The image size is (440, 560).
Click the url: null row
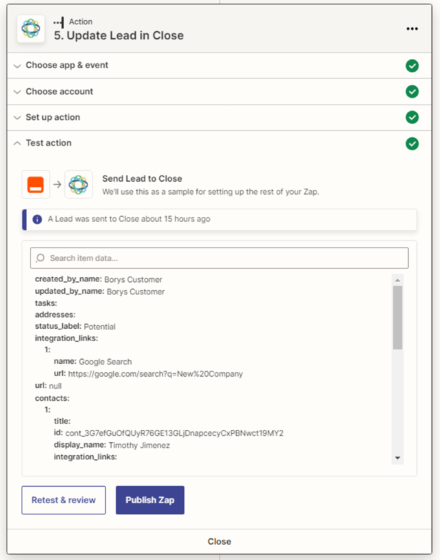click(48, 386)
